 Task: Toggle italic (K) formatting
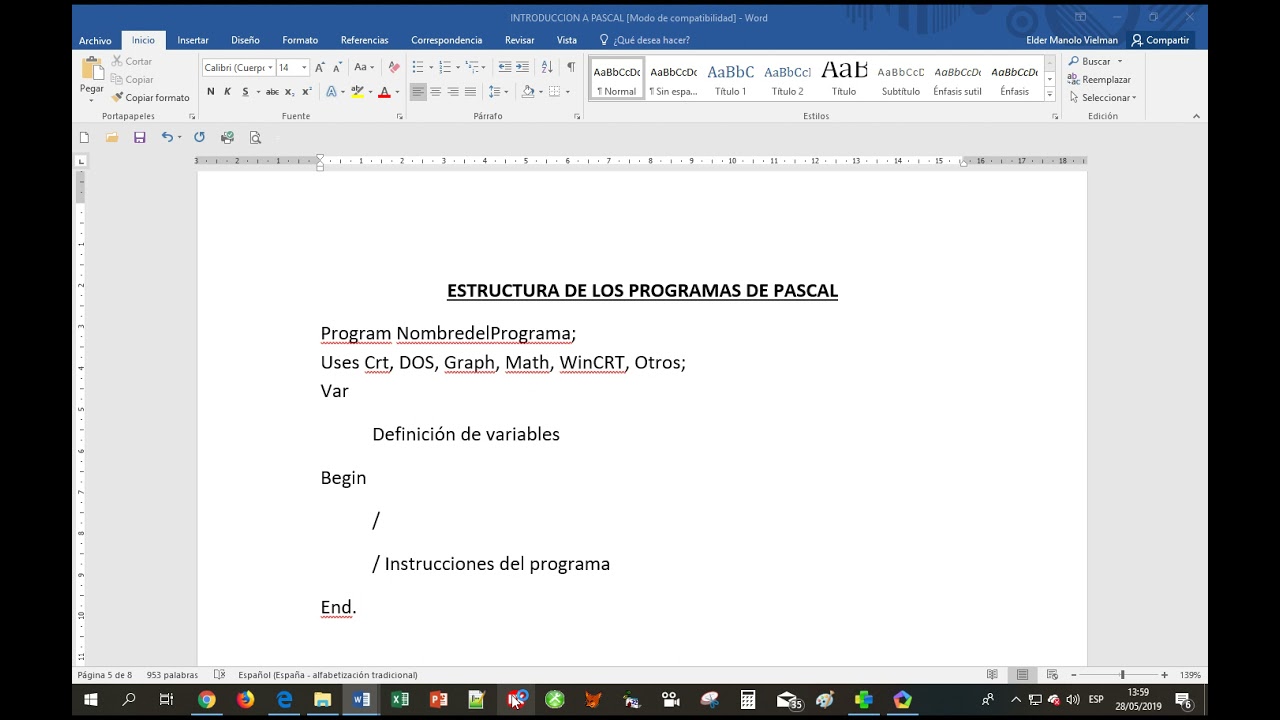coord(228,91)
